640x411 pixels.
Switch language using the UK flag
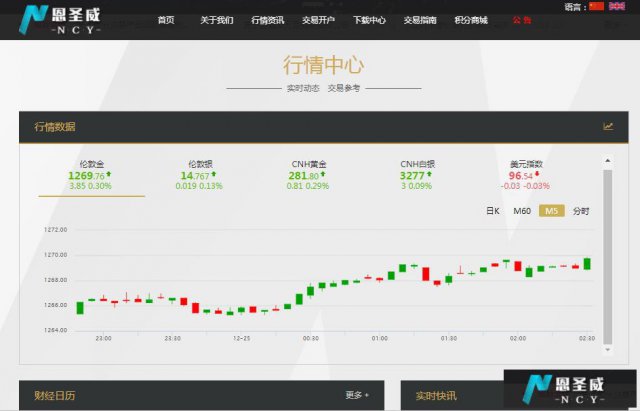[617, 6]
